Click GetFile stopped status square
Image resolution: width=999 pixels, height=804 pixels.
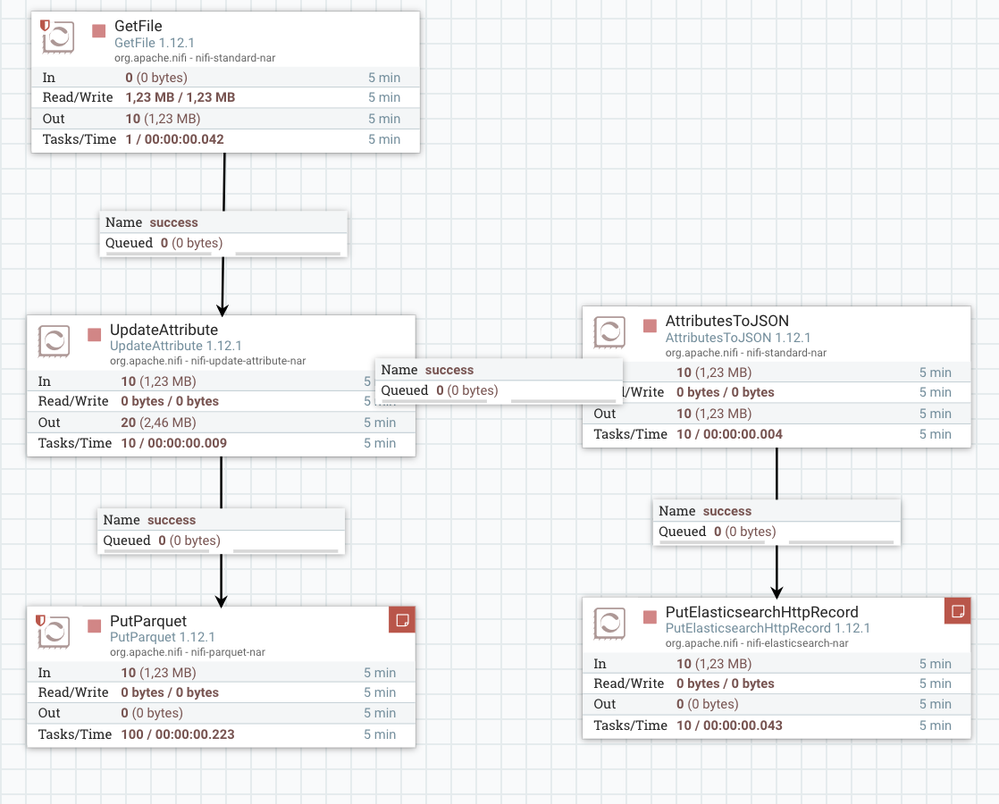point(99,31)
